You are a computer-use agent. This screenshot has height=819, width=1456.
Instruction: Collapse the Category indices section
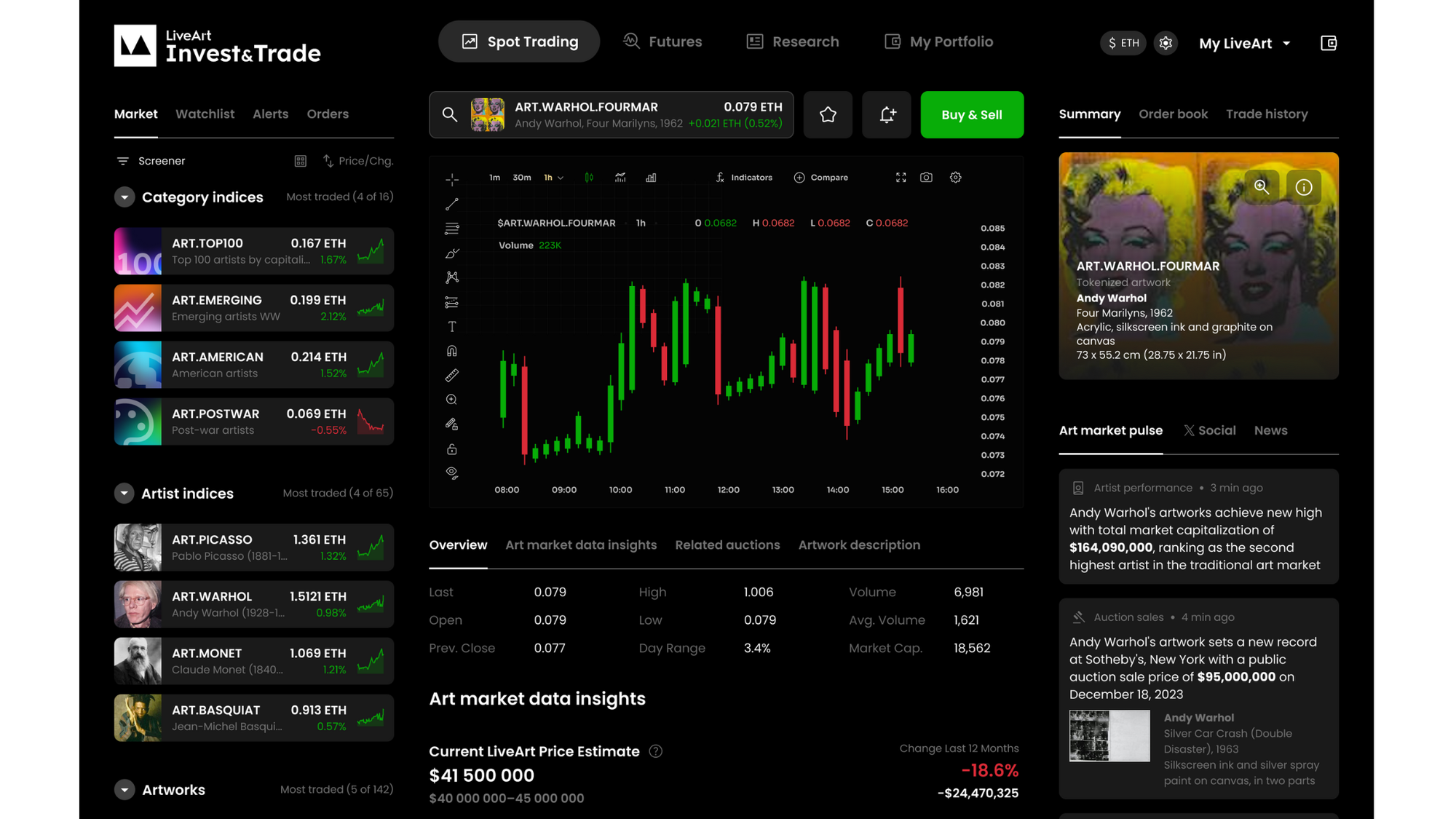tap(124, 197)
